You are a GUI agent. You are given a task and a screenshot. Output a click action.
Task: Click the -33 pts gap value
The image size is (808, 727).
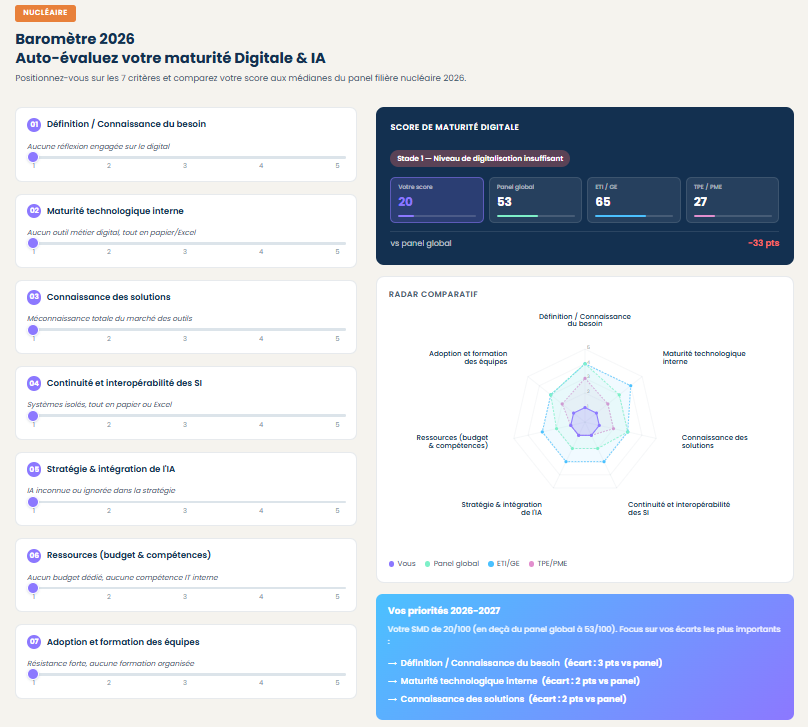764,243
